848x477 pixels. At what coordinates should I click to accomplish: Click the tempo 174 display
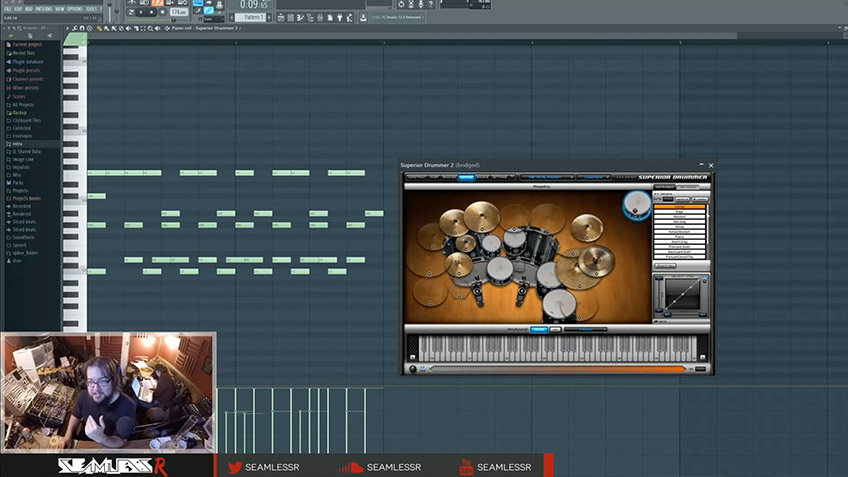click(178, 12)
